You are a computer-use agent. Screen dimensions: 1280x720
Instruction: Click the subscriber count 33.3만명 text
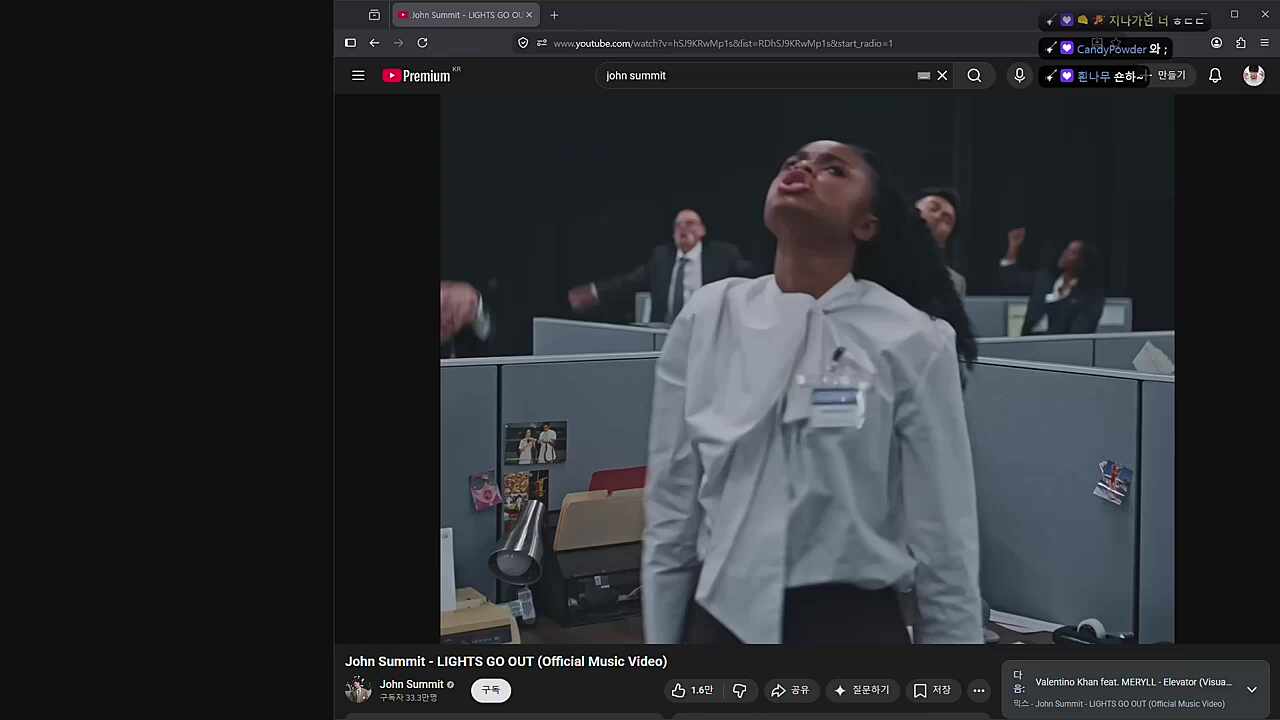(x=408, y=698)
